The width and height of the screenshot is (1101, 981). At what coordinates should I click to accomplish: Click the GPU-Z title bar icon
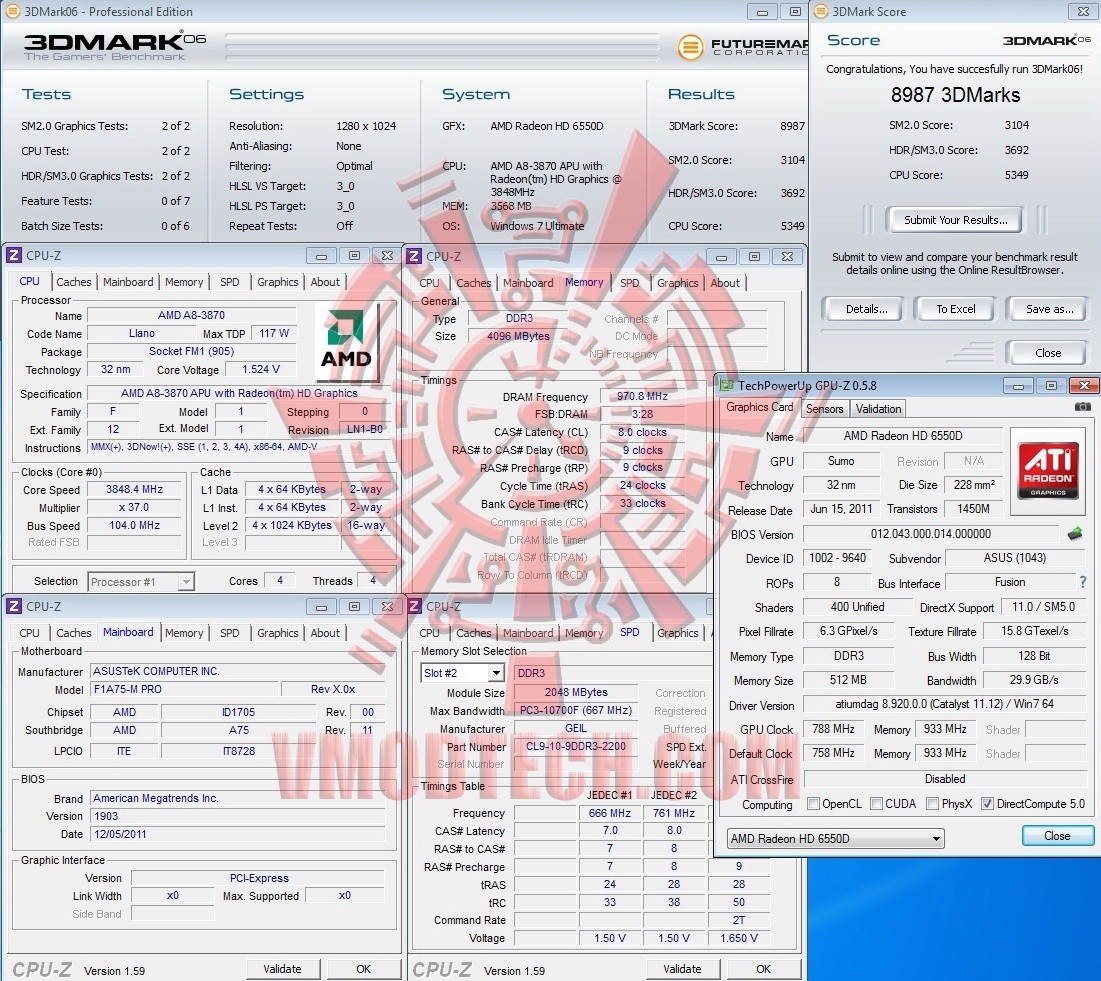(726, 386)
